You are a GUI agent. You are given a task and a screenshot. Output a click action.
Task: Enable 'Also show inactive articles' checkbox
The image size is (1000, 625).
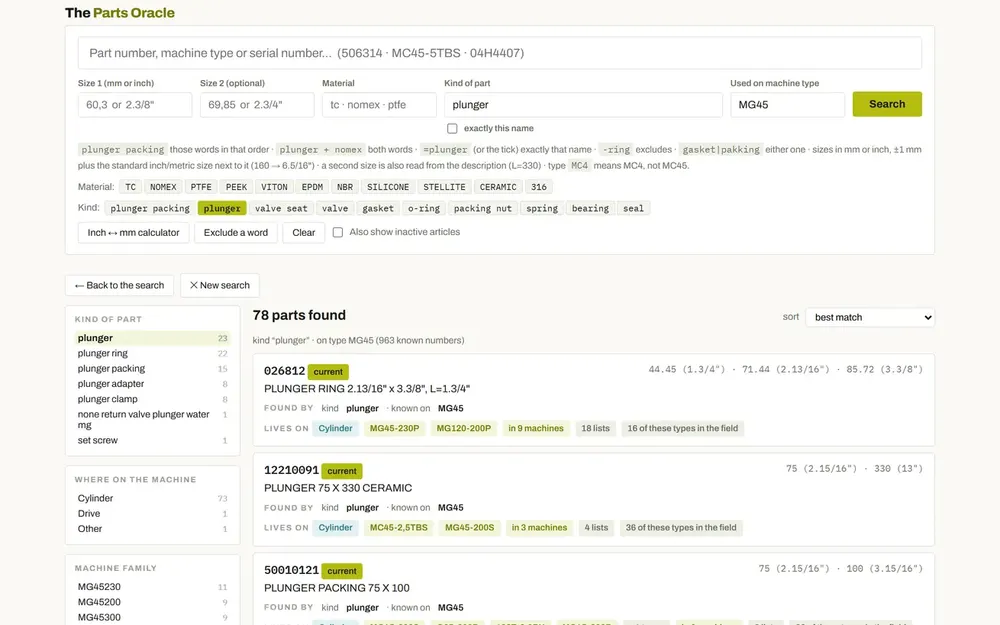(x=338, y=232)
